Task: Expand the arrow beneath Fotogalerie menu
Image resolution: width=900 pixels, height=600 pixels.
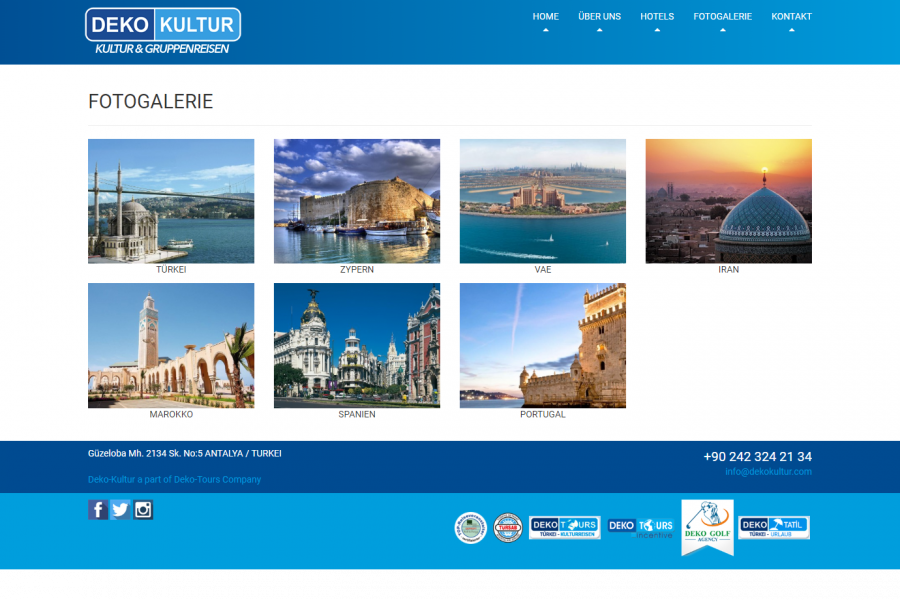Action: point(722,30)
